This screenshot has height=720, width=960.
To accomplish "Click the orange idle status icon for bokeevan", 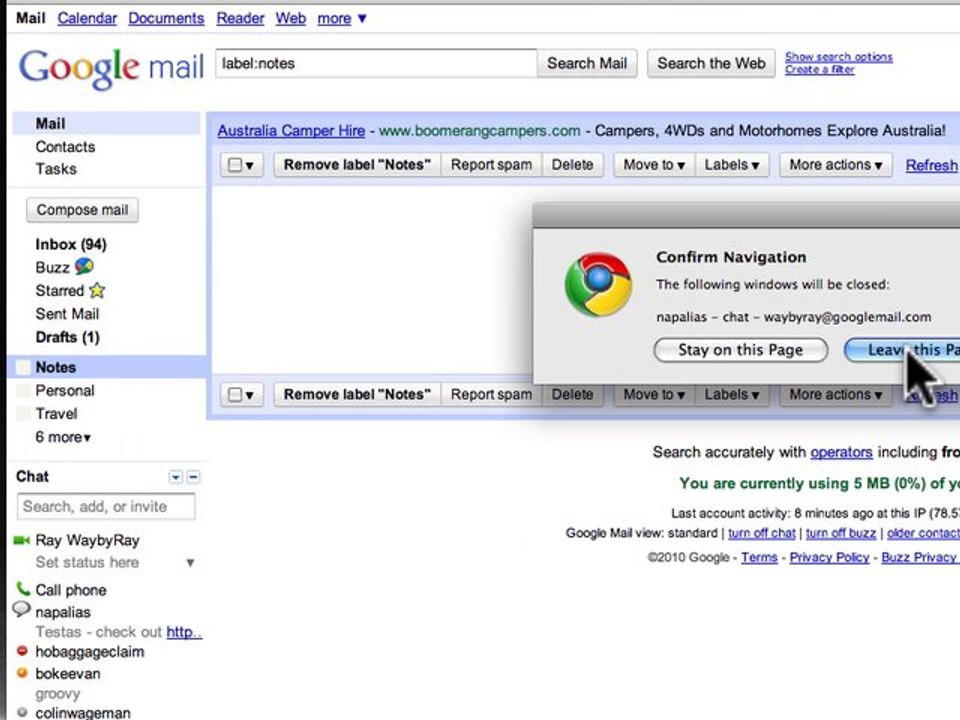I will tap(22, 673).
